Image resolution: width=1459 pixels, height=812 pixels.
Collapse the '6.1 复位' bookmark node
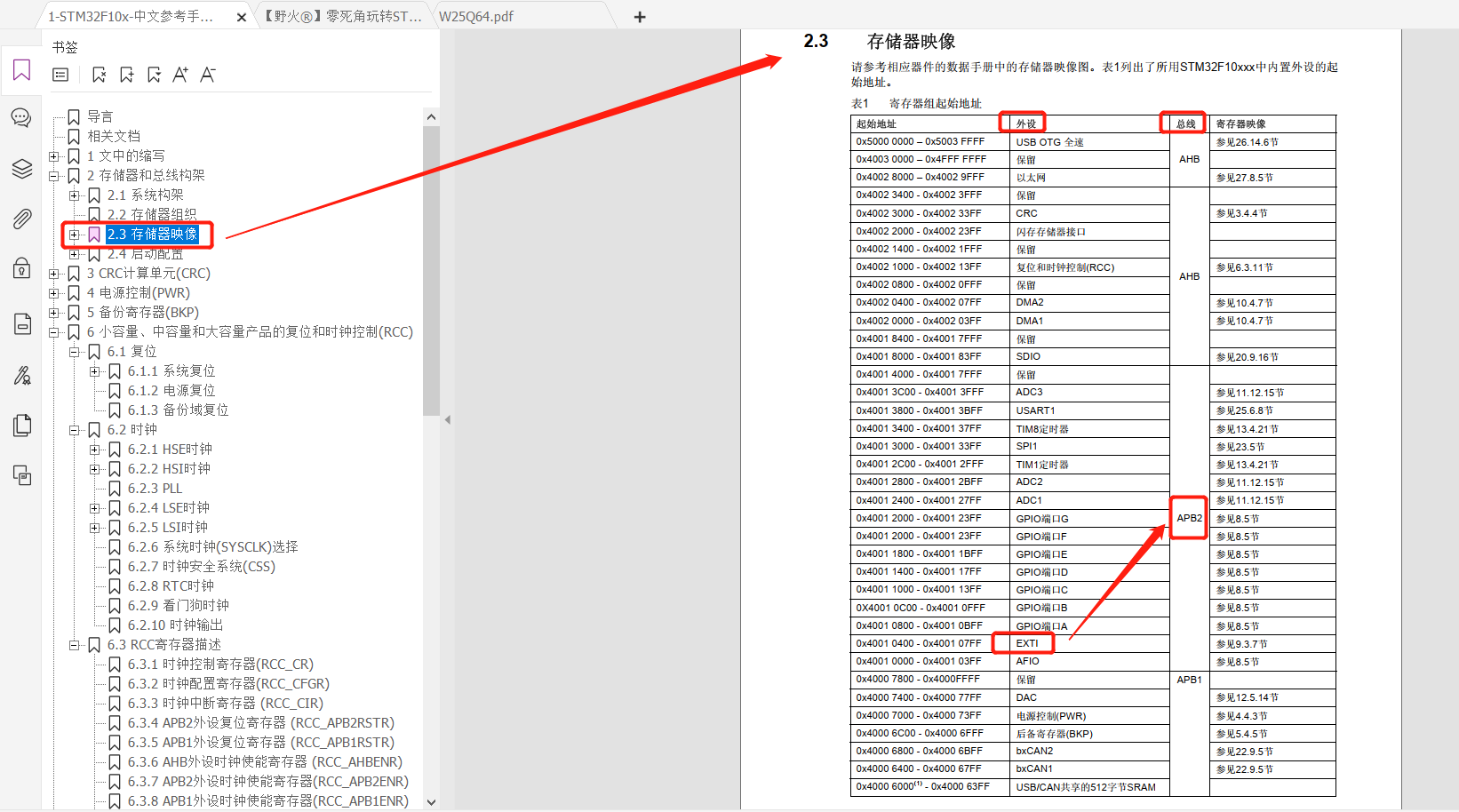74,352
